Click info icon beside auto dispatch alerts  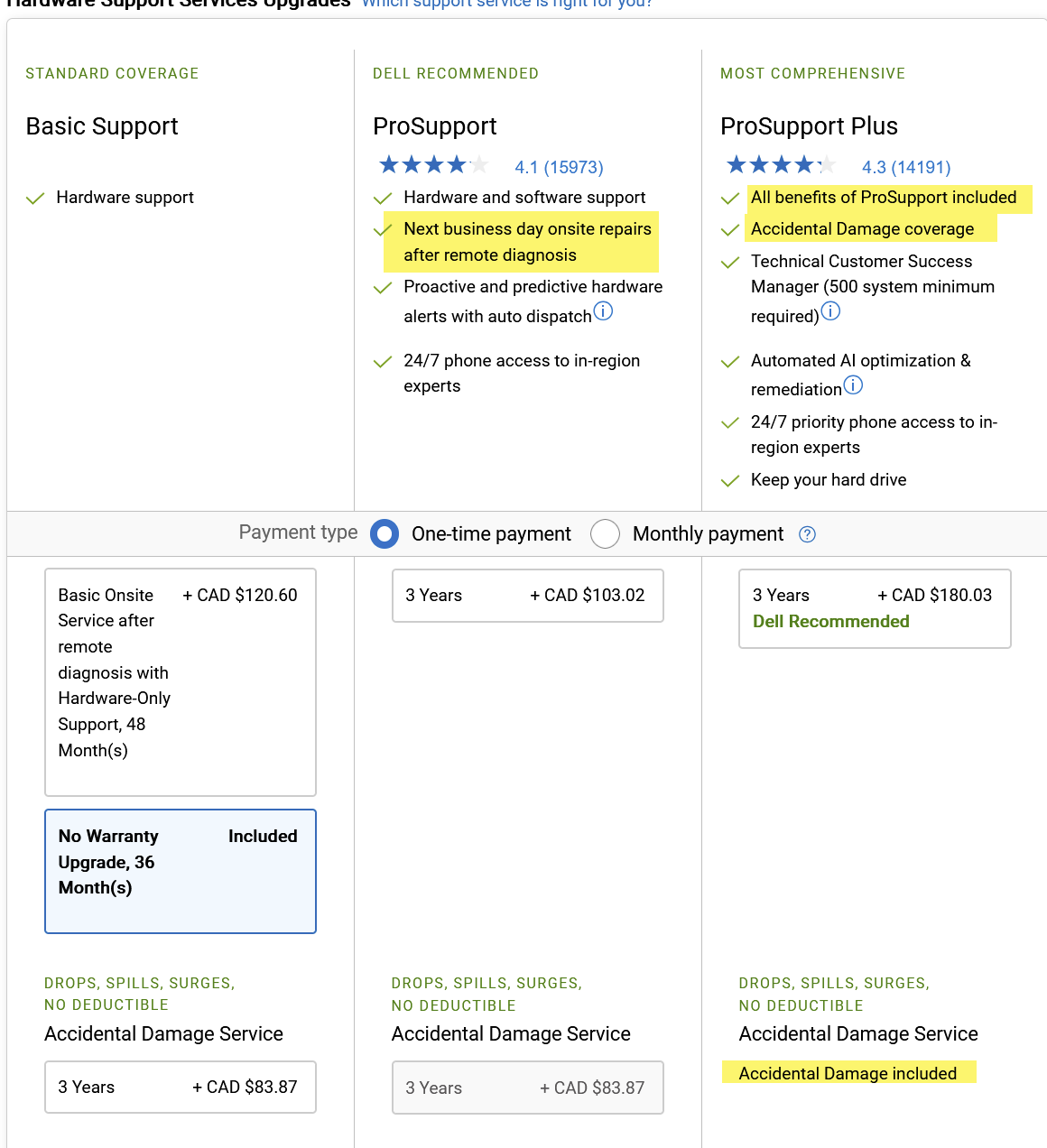603,311
